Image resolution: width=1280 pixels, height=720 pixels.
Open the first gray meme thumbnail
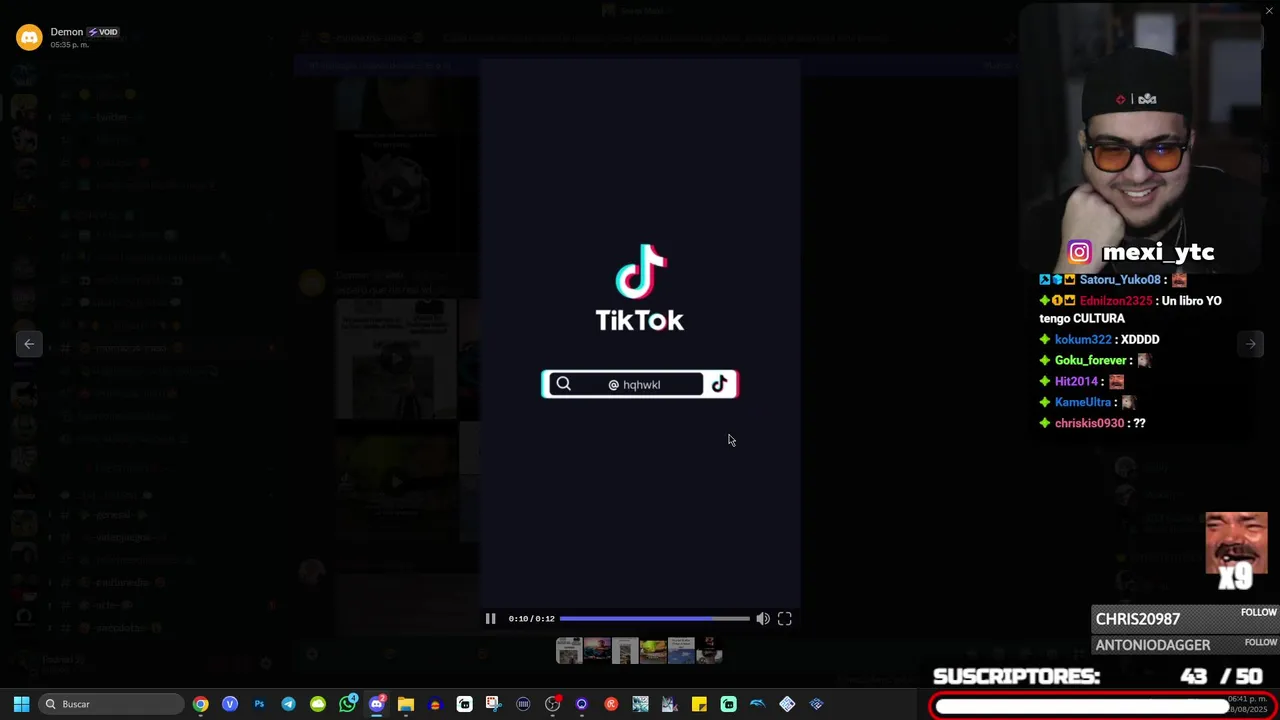tap(569, 651)
